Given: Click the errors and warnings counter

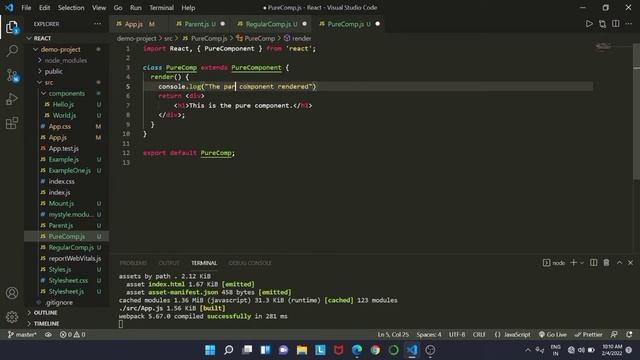Looking at the screenshot, I should coord(72,334).
